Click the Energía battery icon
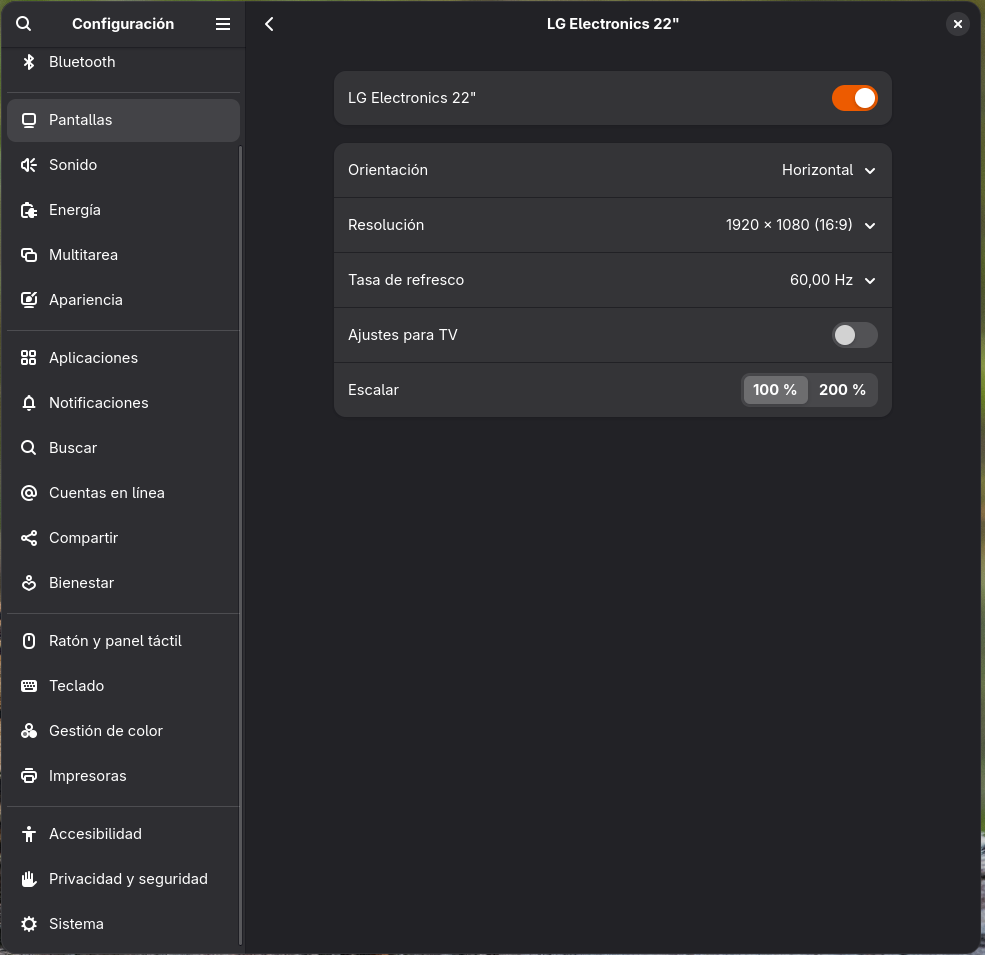The image size is (985, 955). (29, 210)
